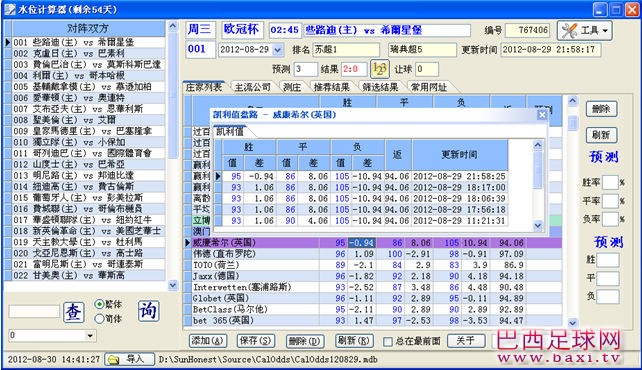Click the match list scroll up arrow

pyautogui.click(x=173, y=26)
